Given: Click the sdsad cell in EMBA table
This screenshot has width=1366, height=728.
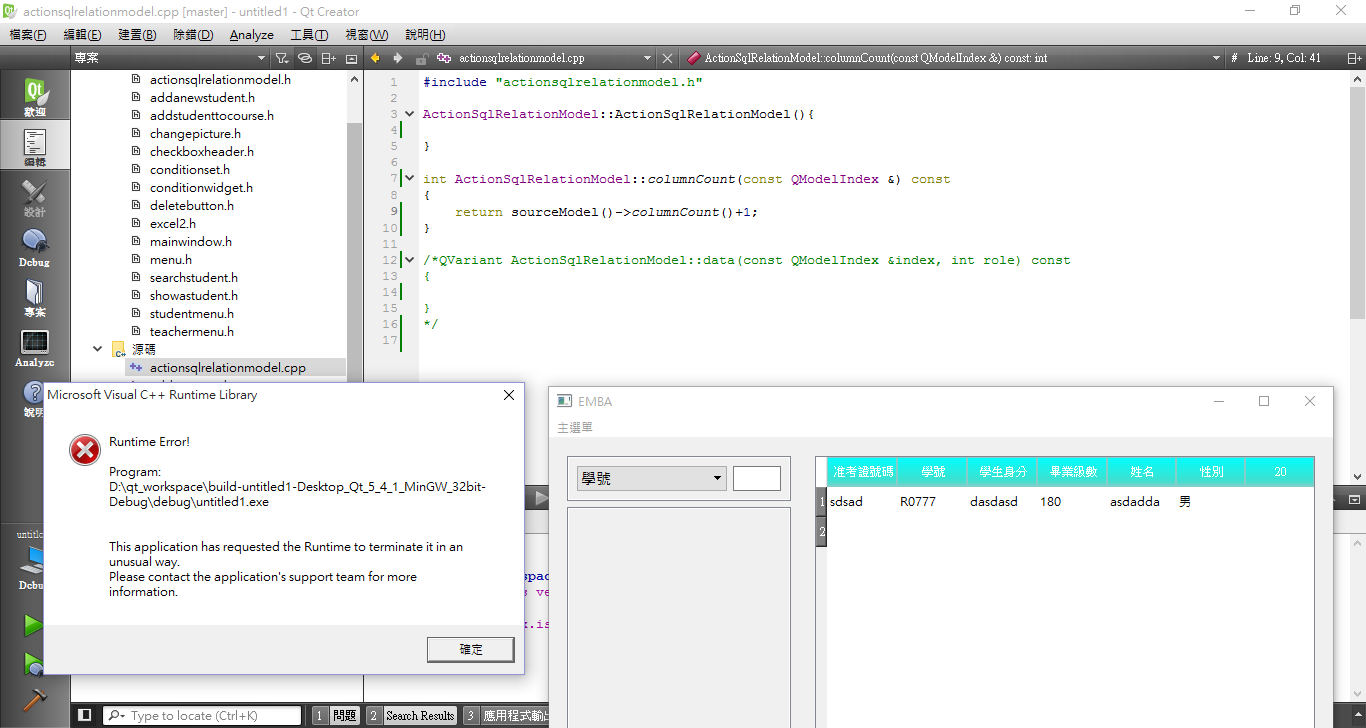Looking at the screenshot, I should (x=846, y=502).
